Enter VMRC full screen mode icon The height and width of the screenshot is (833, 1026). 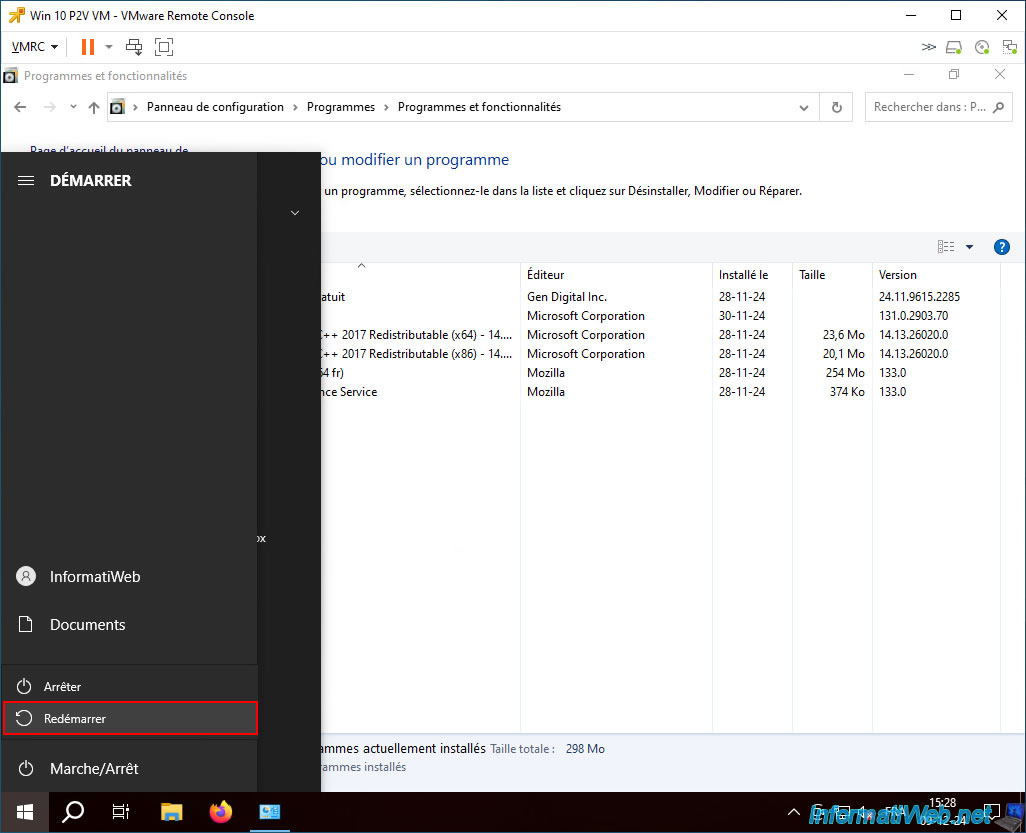pos(164,46)
